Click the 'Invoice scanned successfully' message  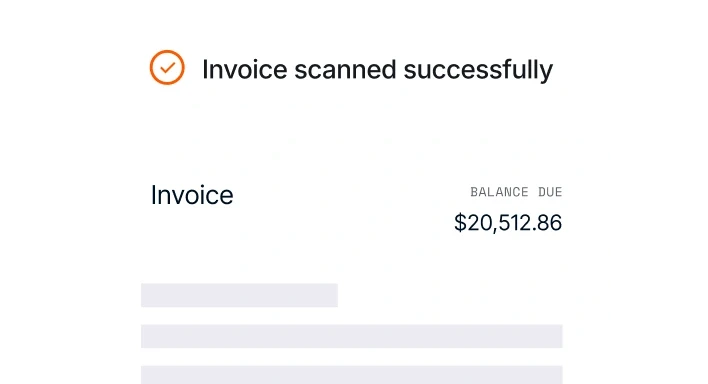377,70
